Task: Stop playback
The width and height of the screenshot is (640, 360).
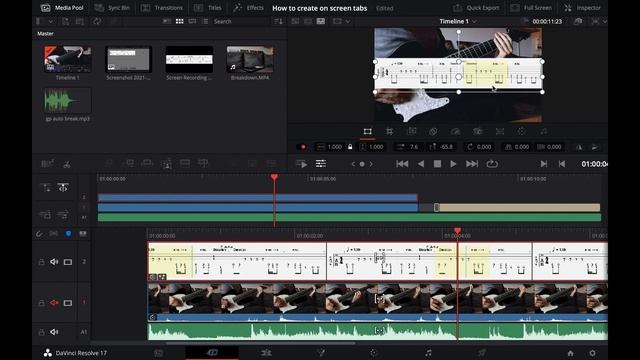Action: (437, 164)
